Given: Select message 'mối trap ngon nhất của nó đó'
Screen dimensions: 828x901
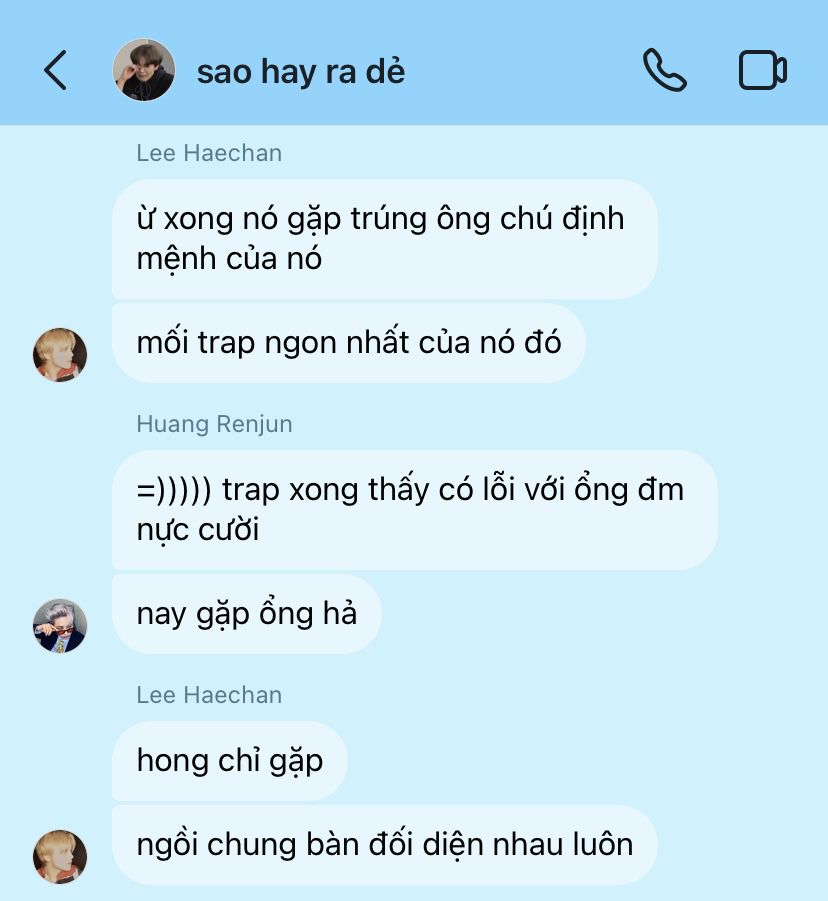Looking at the screenshot, I should (349, 343).
